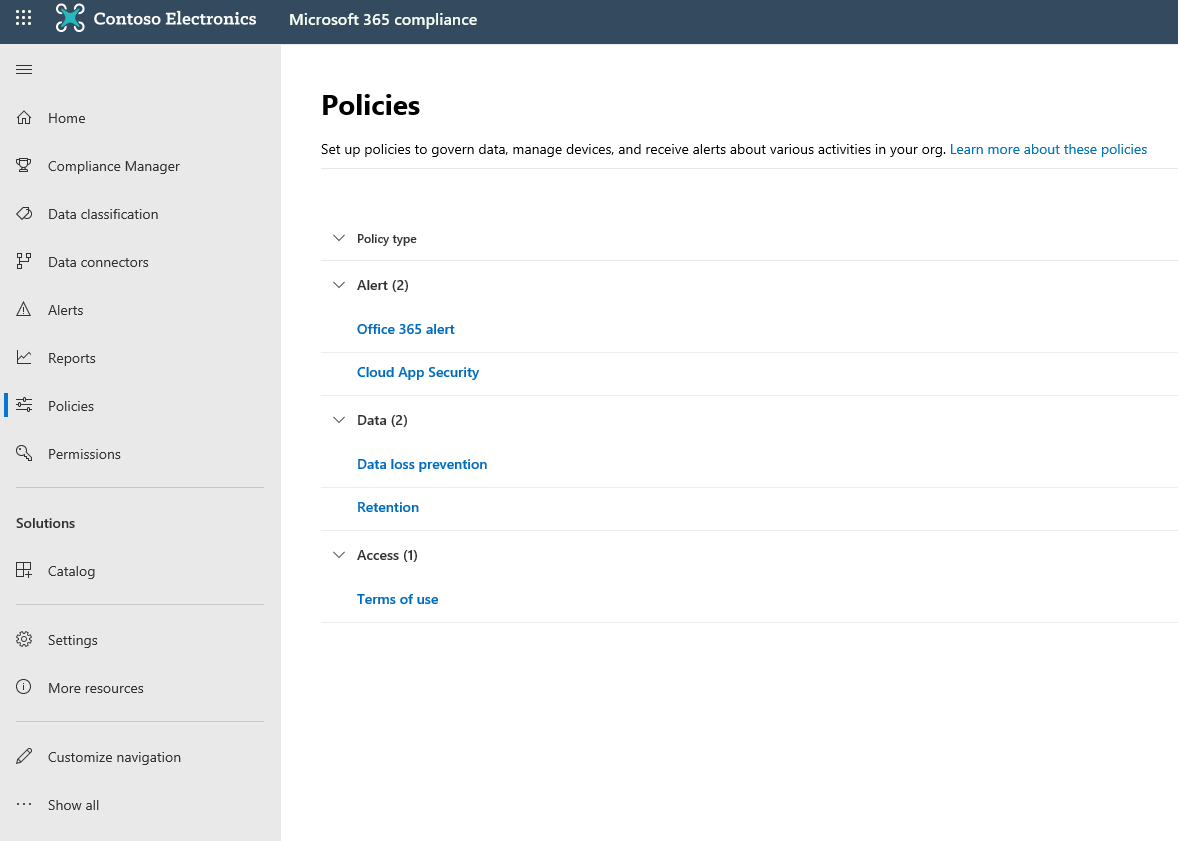The image size is (1178, 841).
Task: Open More resources
Action: [x=94, y=687]
